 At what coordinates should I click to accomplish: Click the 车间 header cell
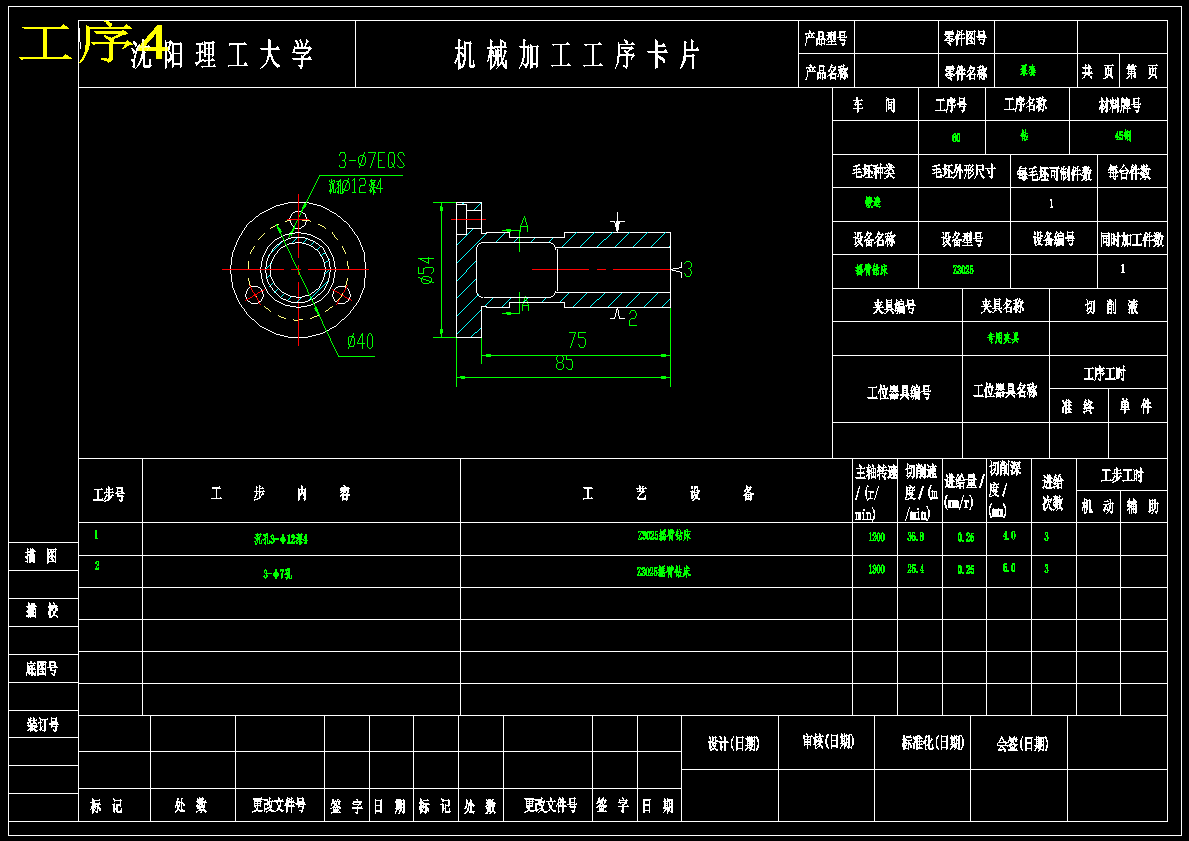[874, 105]
